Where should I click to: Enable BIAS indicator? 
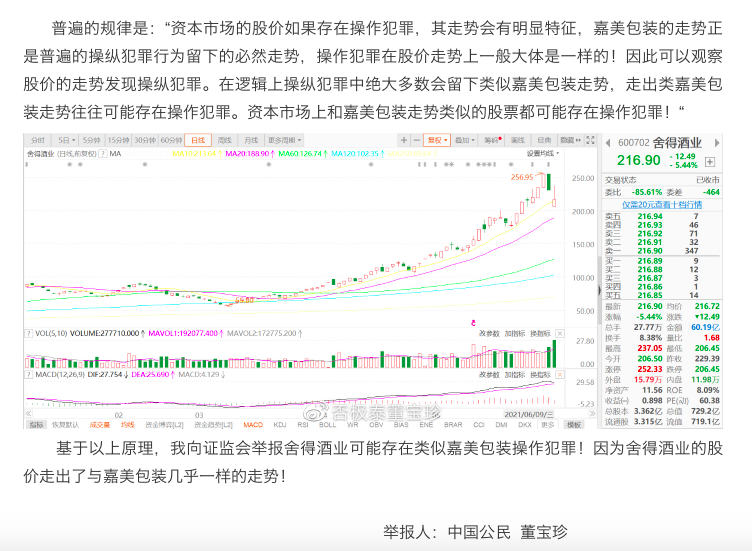click(401, 425)
